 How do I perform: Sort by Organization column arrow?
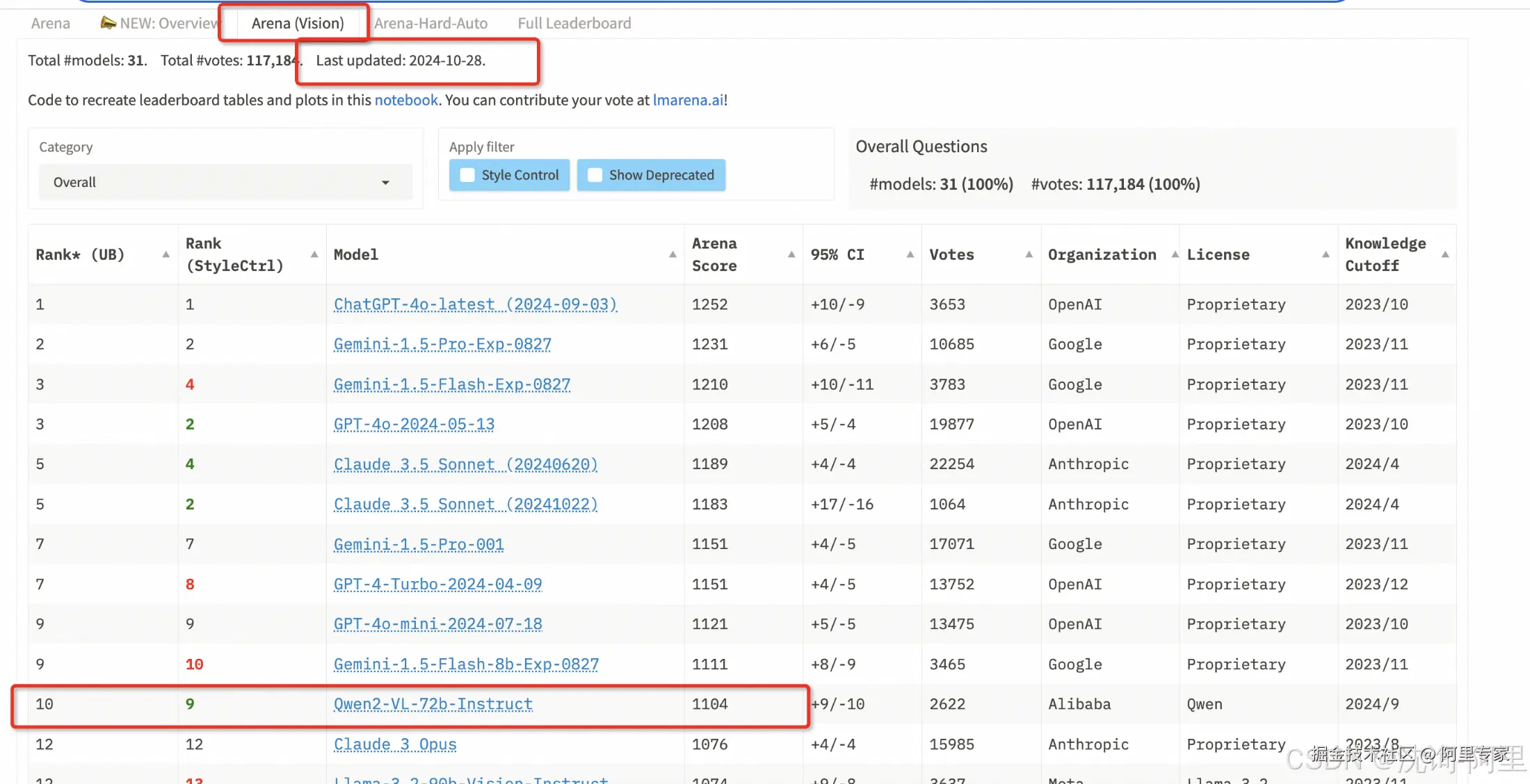coord(1175,254)
